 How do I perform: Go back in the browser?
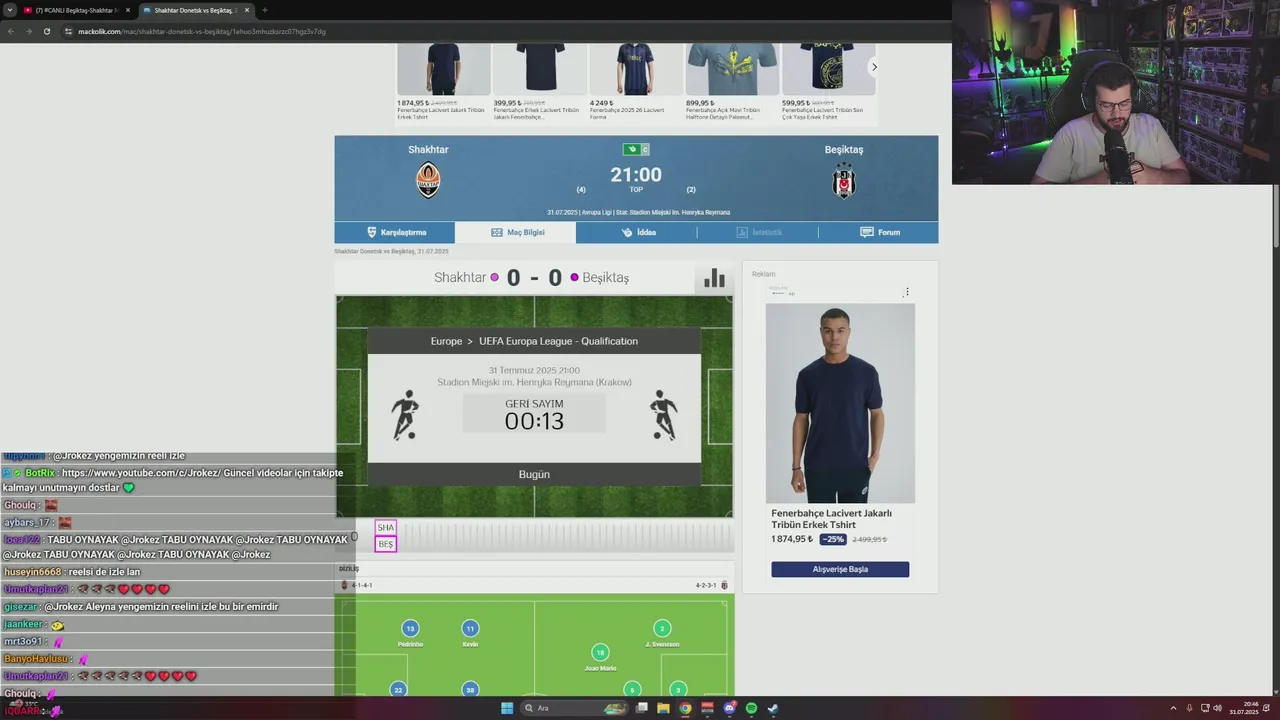[x=11, y=31]
